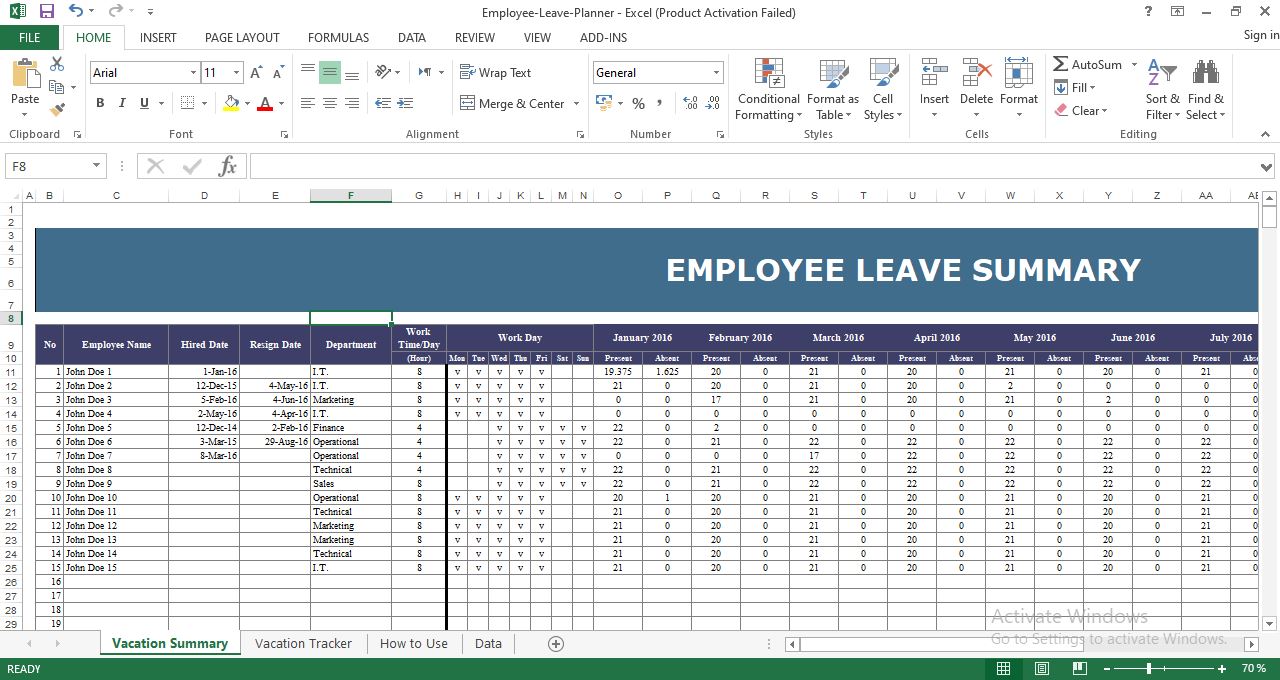Switch to the FORMULAS ribbon tab
The image size is (1280, 680).
(338, 37)
